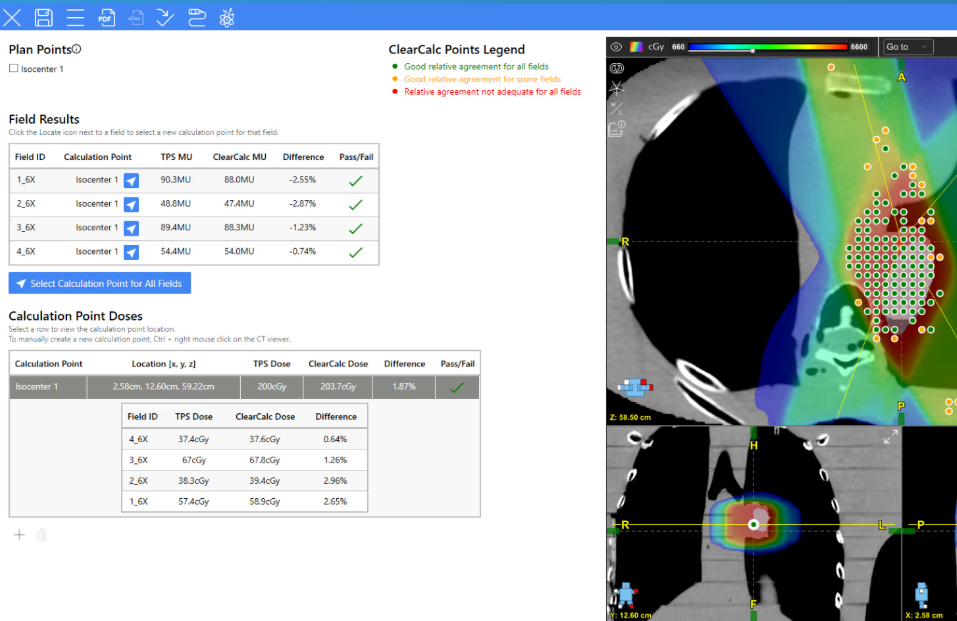The height and width of the screenshot is (621, 957).
Task: Click the checkmark approve icon in toolbar
Action: (165, 18)
